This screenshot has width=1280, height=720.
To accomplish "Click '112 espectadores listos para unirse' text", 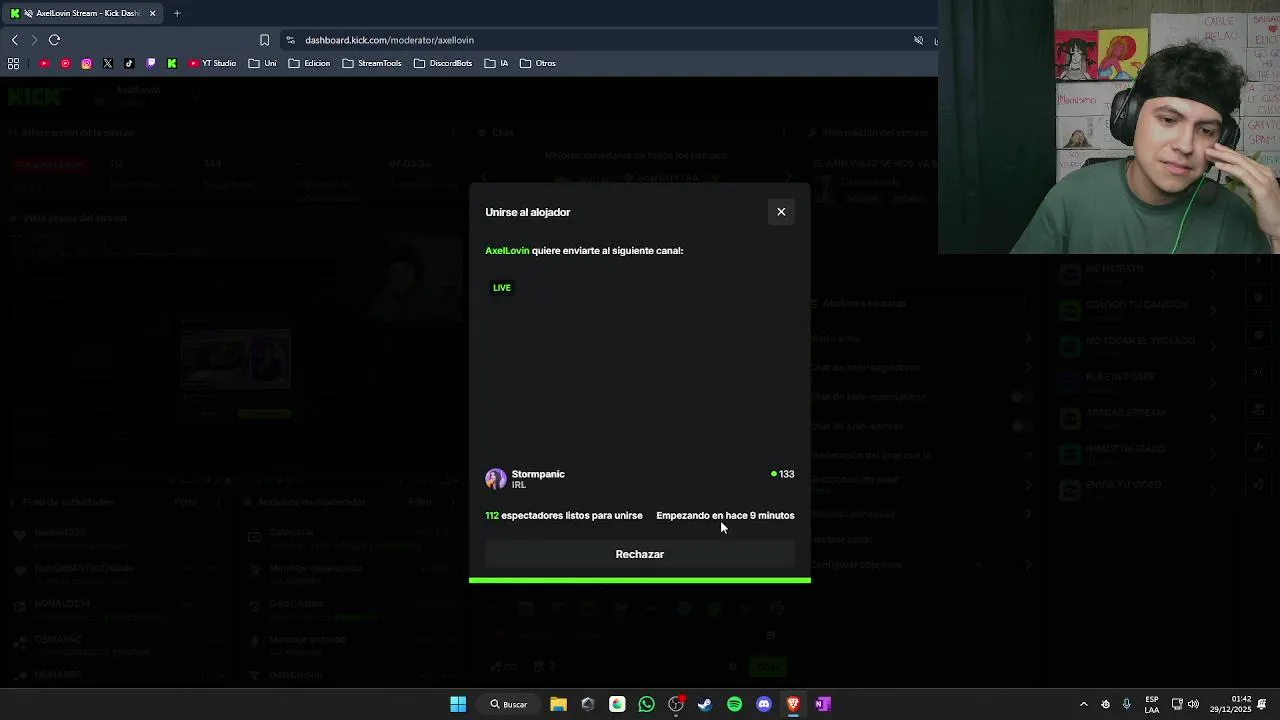I will tap(564, 516).
